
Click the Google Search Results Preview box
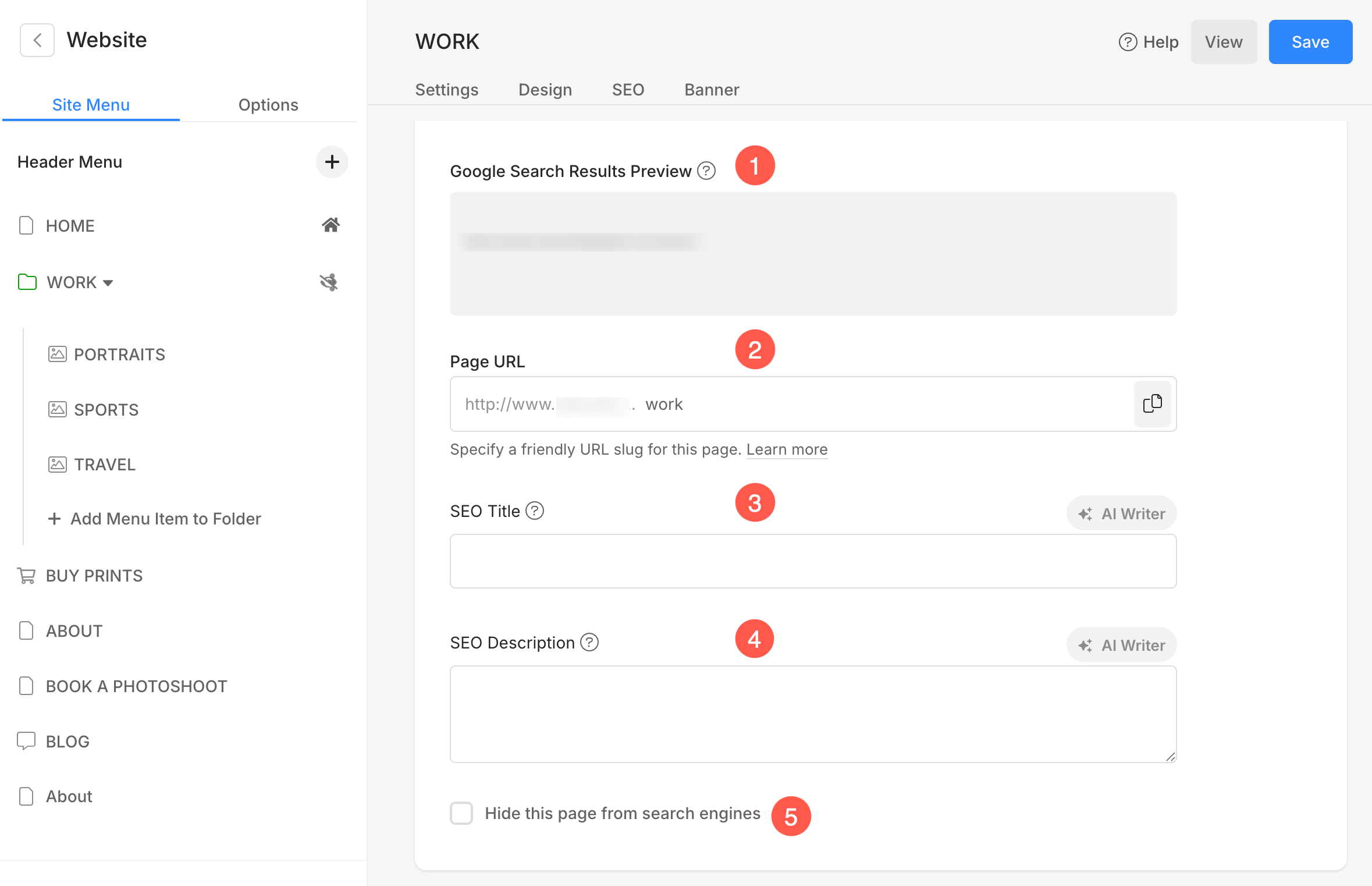813,254
